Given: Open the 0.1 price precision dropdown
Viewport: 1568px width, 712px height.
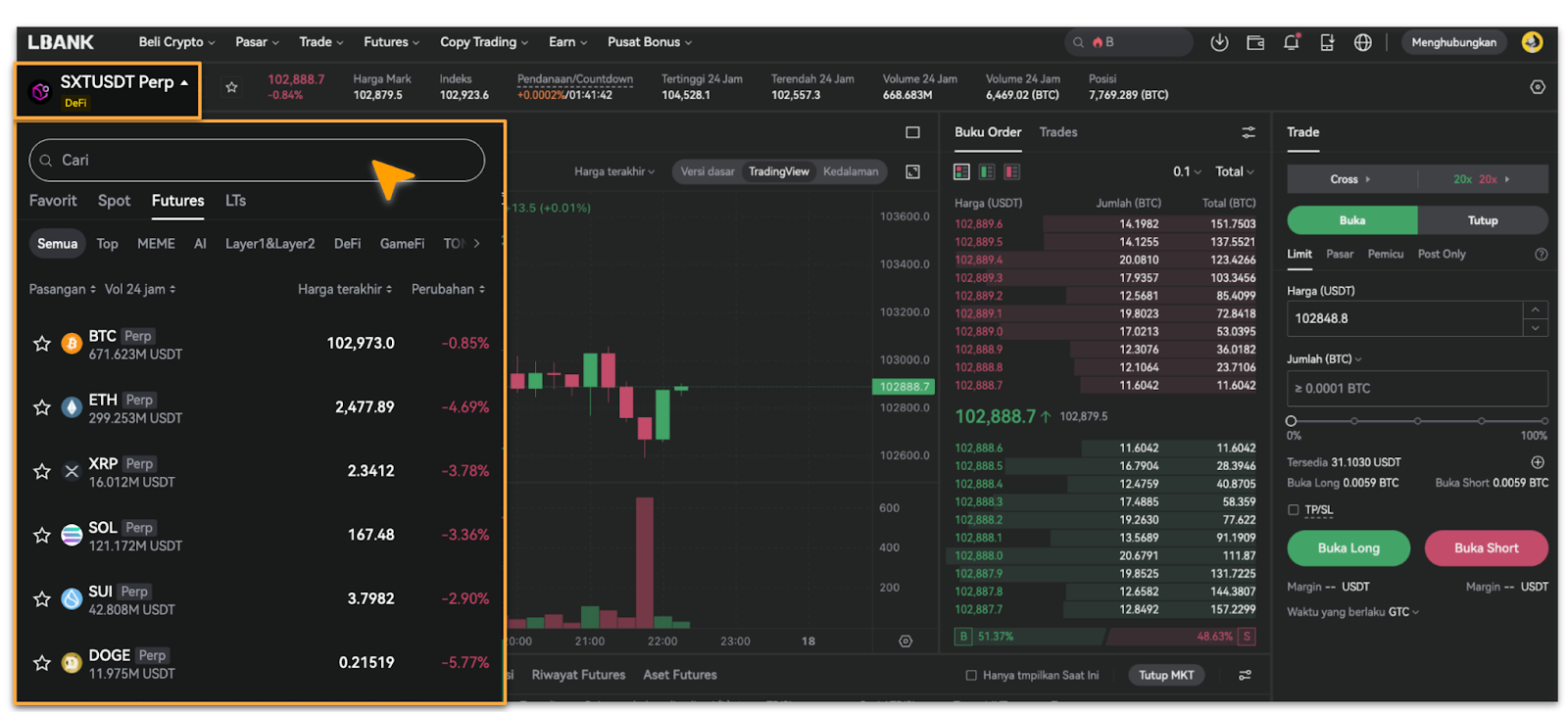Looking at the screenshot, I should pyautogui.click(x=1187, y=171).
